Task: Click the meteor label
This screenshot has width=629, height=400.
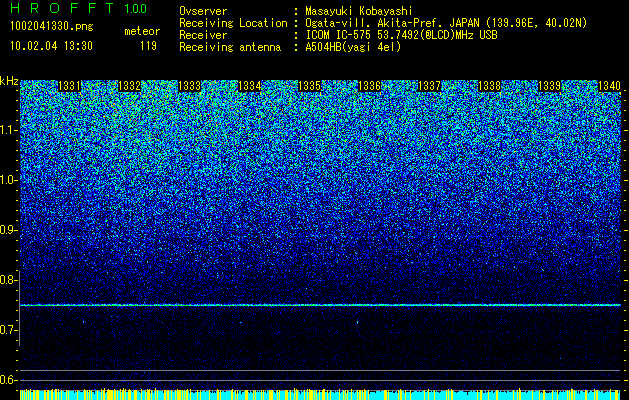Action: click(x=142, y=31)
